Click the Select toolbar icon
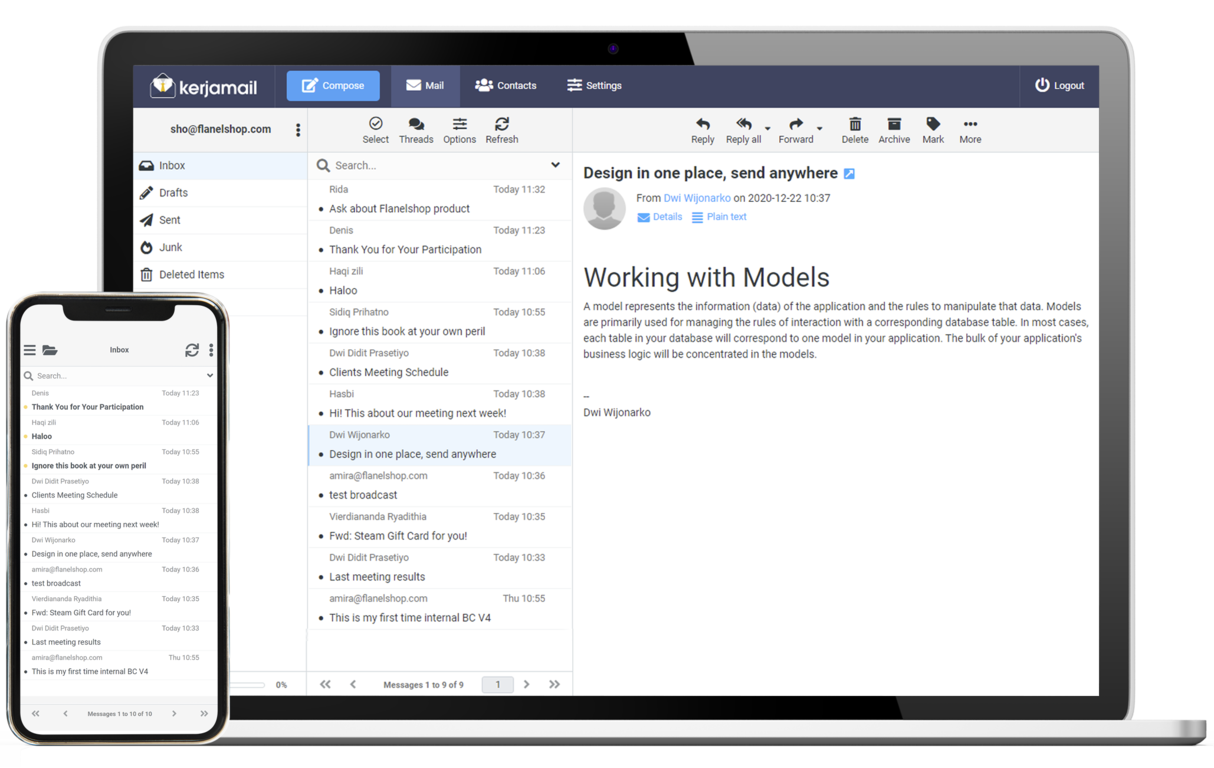1214x768 pixels. coord(376,131)
